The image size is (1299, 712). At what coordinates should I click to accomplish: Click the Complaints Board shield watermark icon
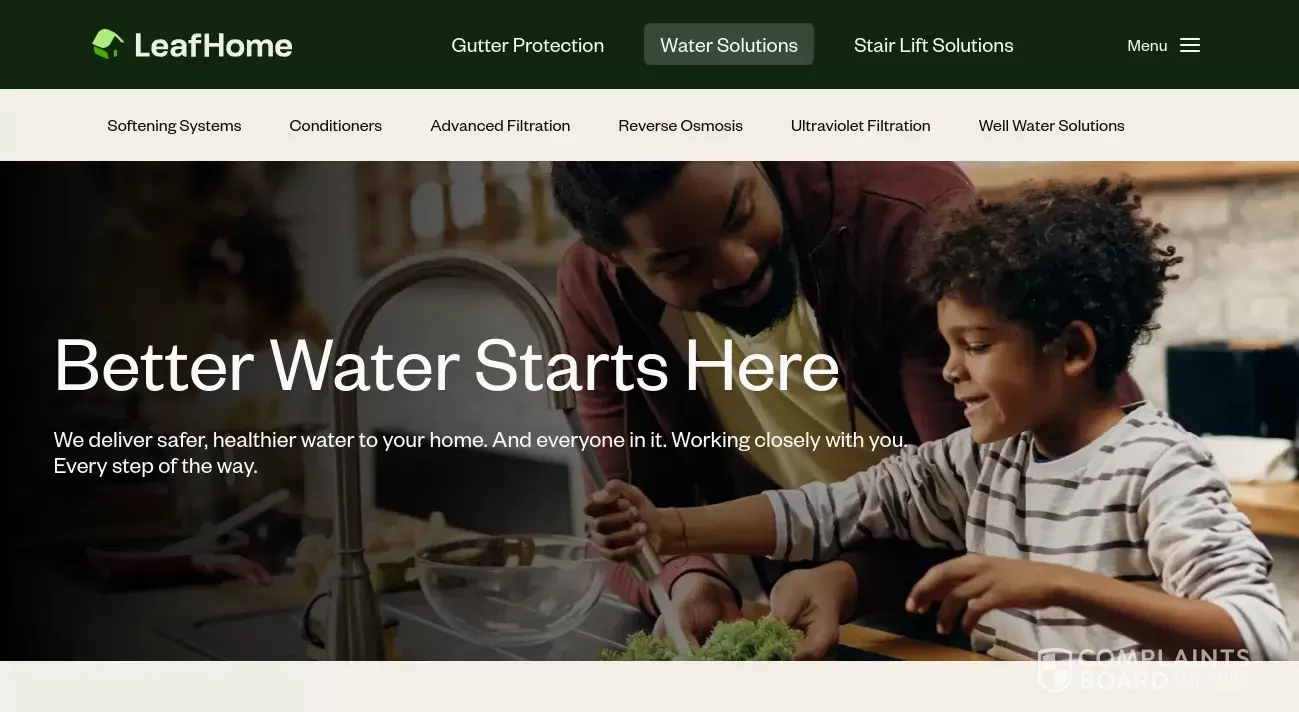coord(1054,670)
